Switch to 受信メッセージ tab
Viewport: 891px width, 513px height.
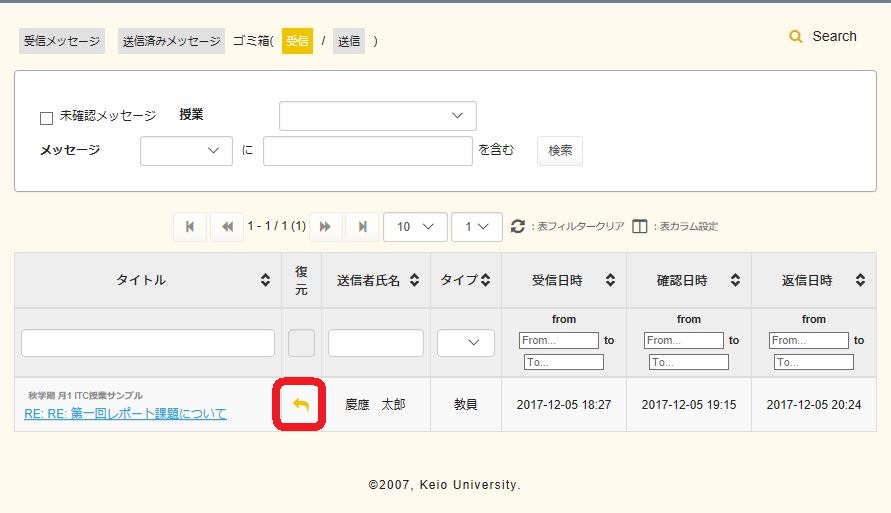[62, 41]
